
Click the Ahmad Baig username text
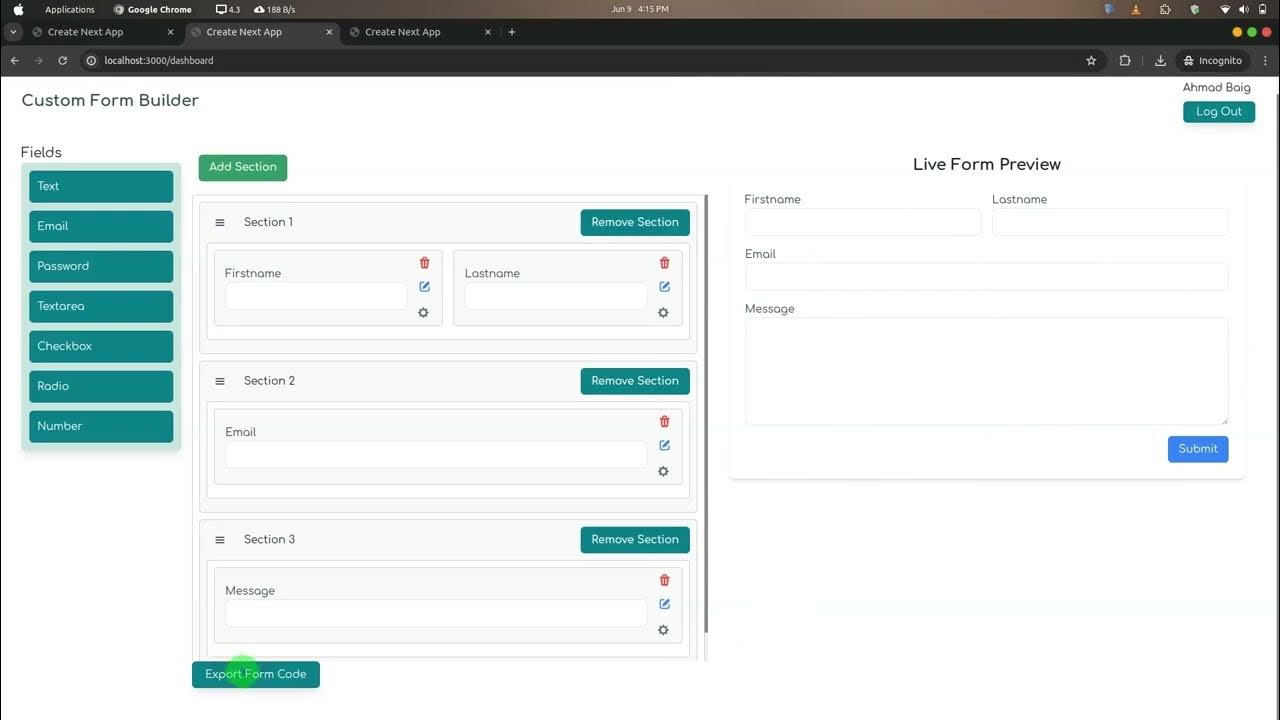pos(1216,88)
